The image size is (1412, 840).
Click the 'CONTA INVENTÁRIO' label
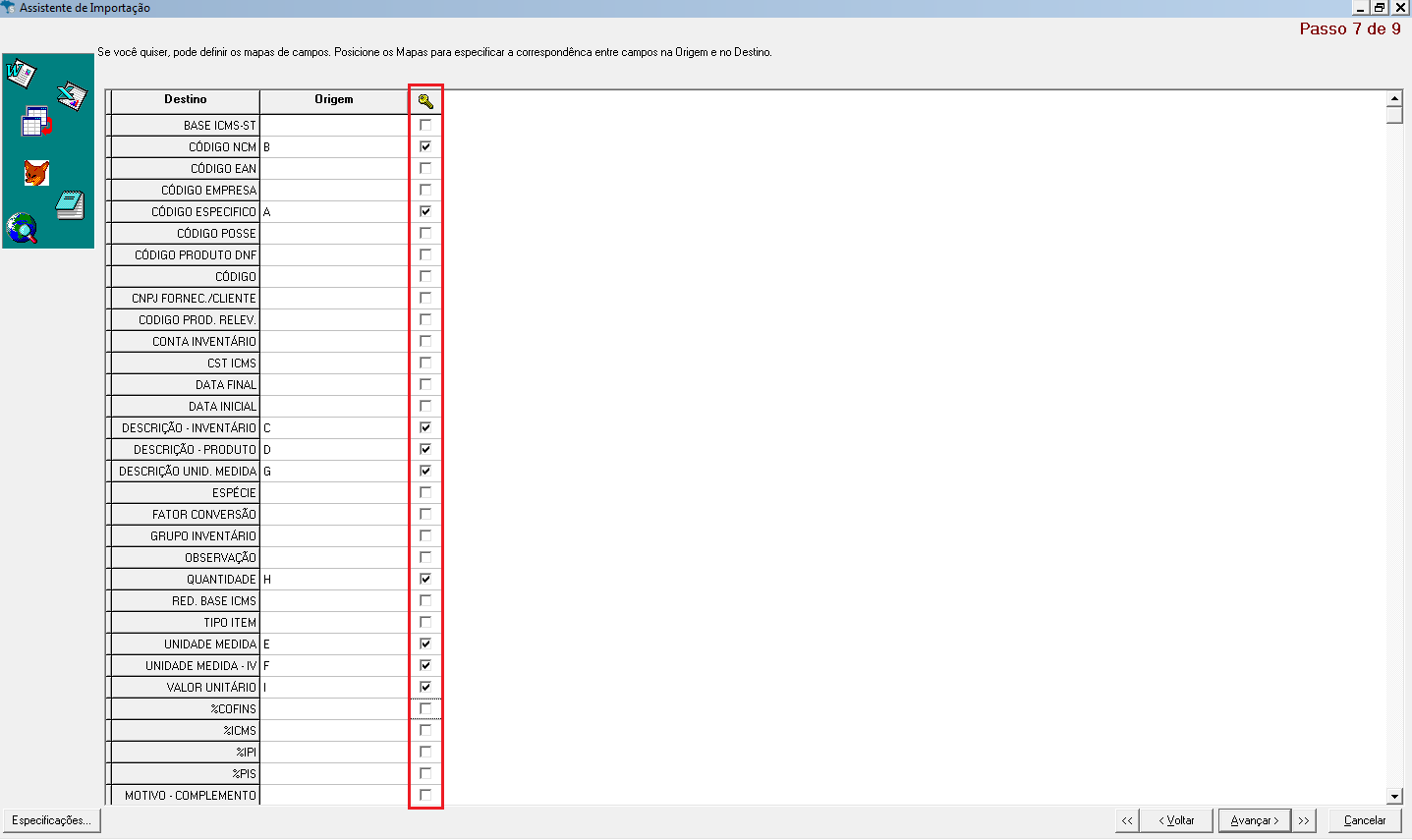[204, 341]
